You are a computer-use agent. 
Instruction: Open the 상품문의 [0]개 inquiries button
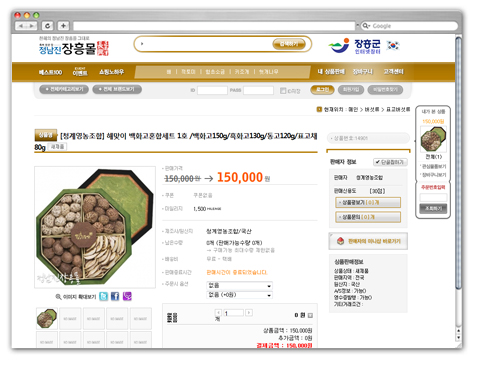point(368,217)
